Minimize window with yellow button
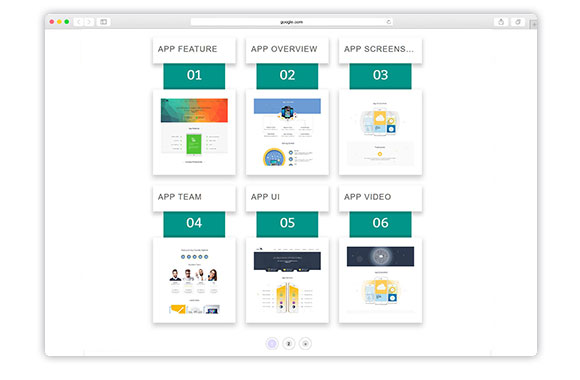This screenshot has height=380, width=580. click(x=59, y=22)
